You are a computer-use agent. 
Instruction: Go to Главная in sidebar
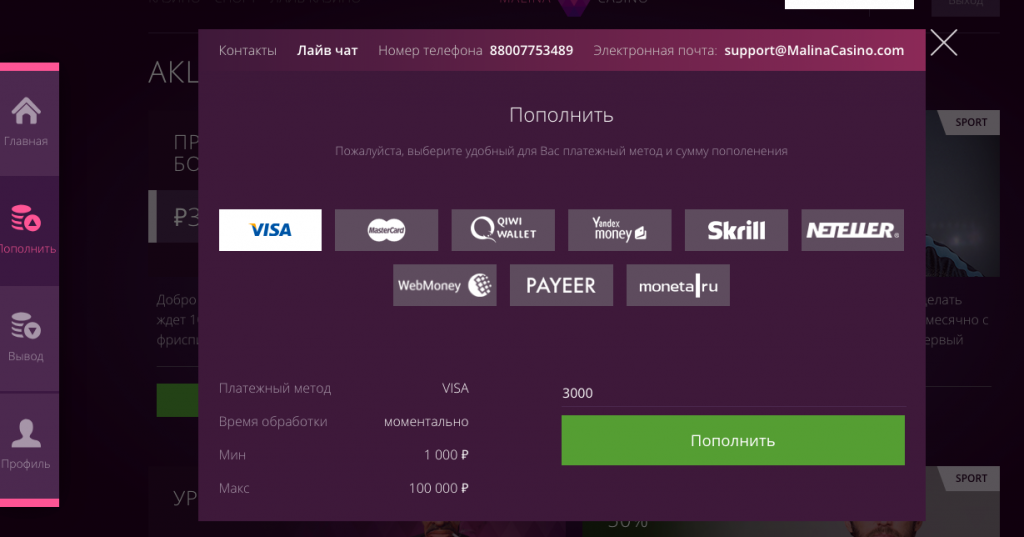[x=26, y=122]
